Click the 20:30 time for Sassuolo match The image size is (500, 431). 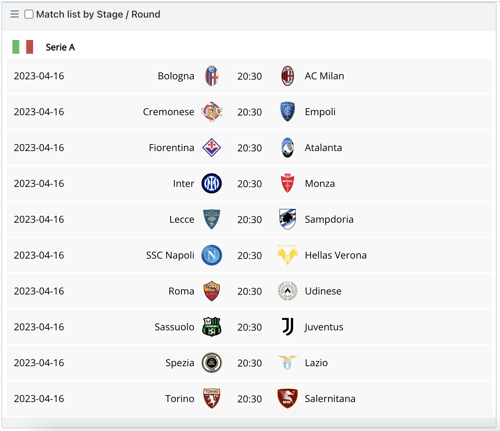point(250,327)
